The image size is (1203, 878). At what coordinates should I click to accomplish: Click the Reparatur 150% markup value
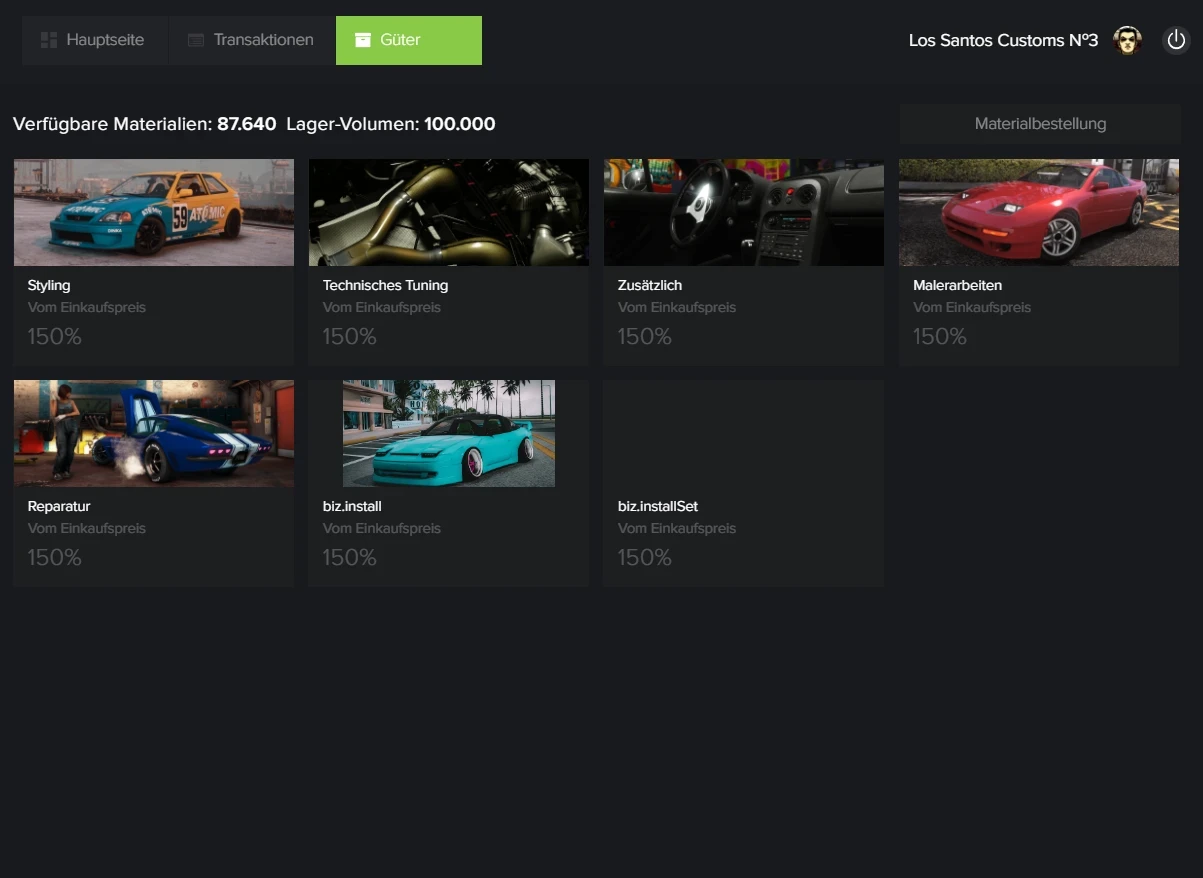coord(55,558)
